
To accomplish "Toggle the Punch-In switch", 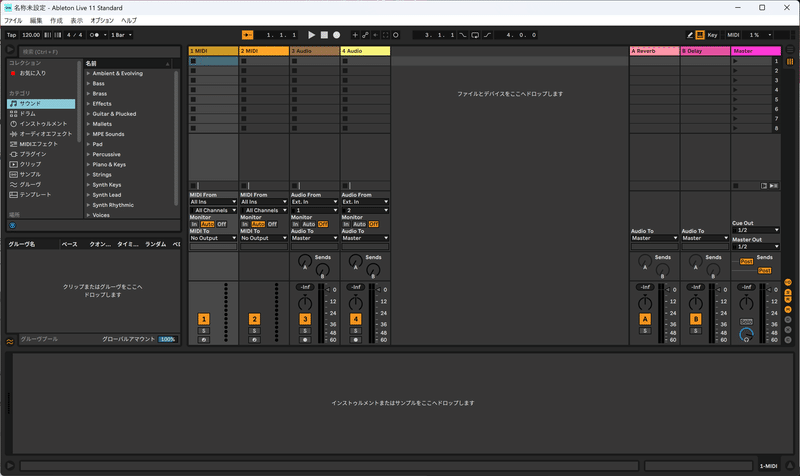I will (x=463, y=35).
